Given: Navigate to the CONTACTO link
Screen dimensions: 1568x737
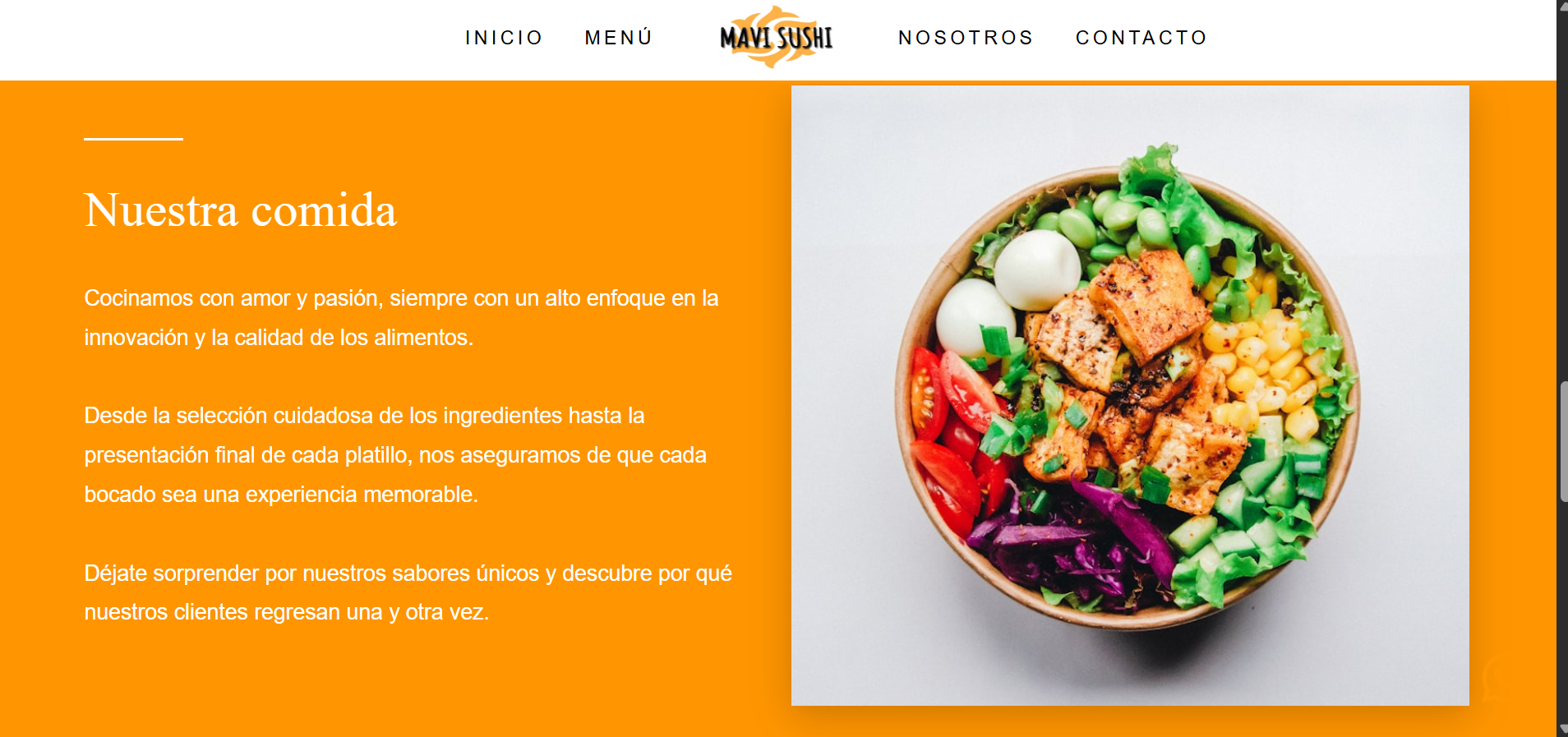Looking at the screenshot, I should coord(1141,38).
